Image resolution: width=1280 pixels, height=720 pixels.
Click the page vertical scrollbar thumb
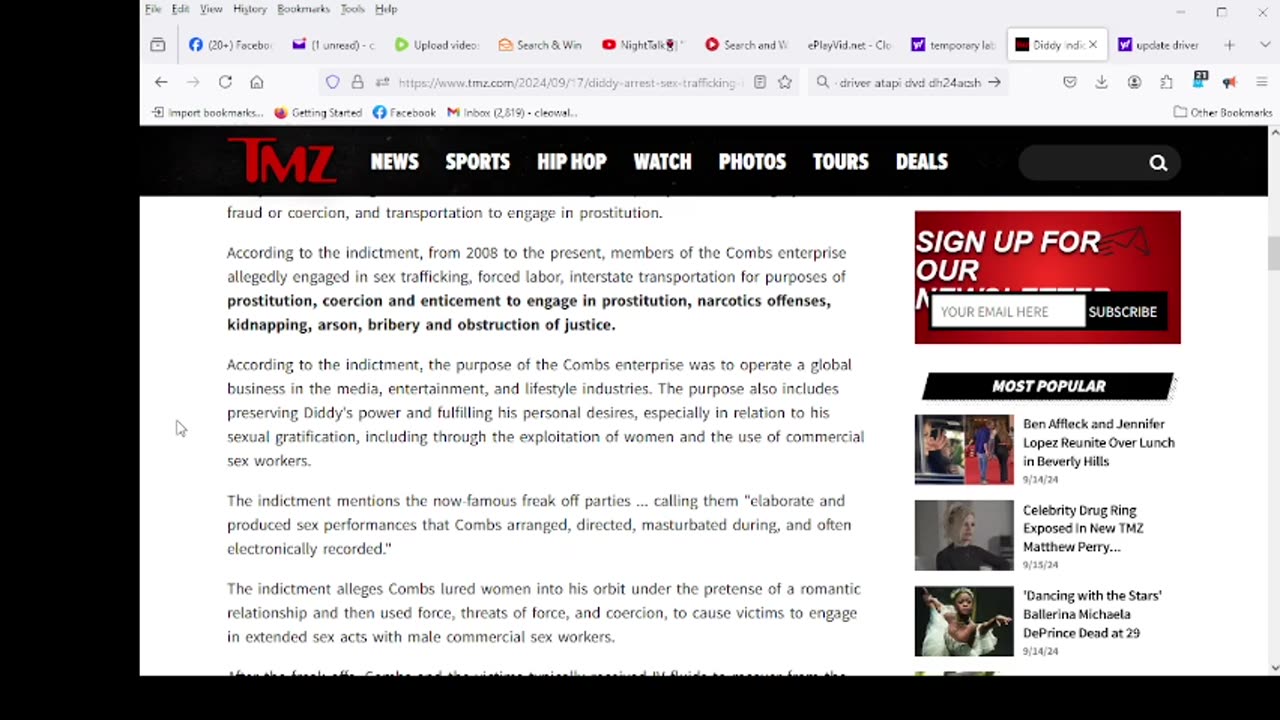(1273, 253)
